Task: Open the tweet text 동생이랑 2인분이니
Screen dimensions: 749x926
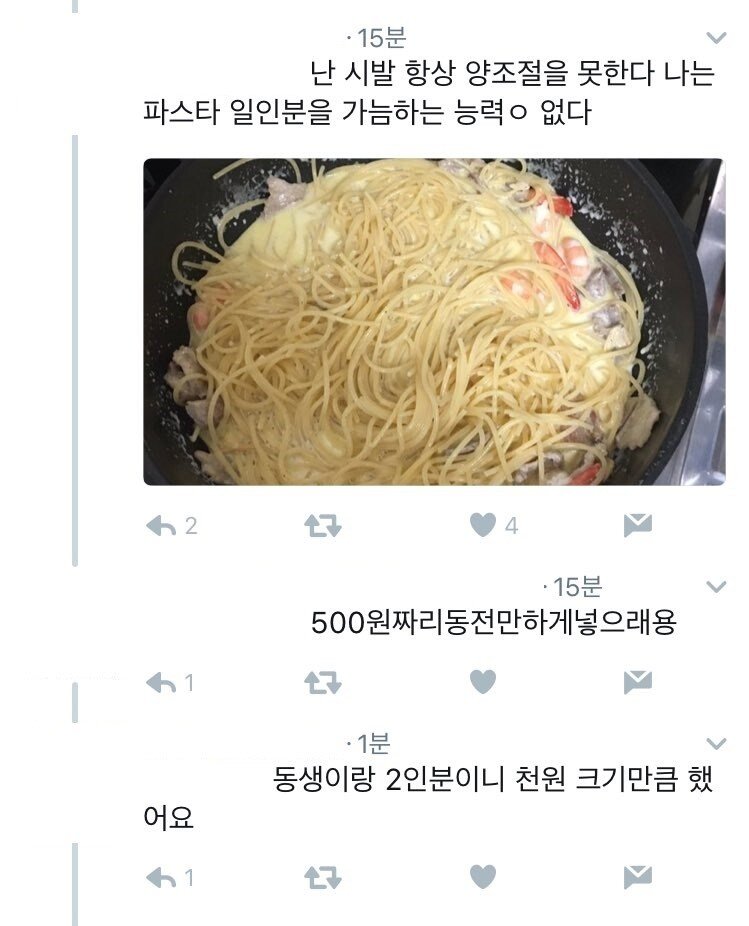Action: tap(428, 797)
